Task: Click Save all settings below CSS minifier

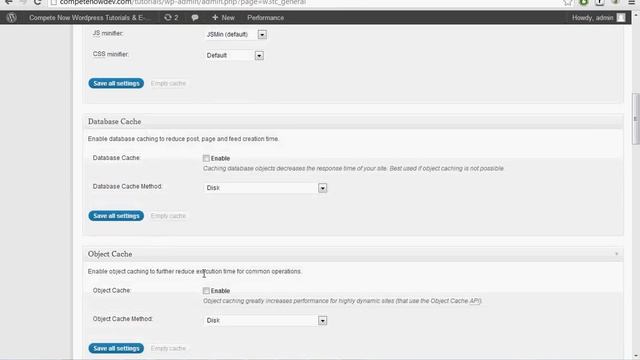Action: point(116,83)
